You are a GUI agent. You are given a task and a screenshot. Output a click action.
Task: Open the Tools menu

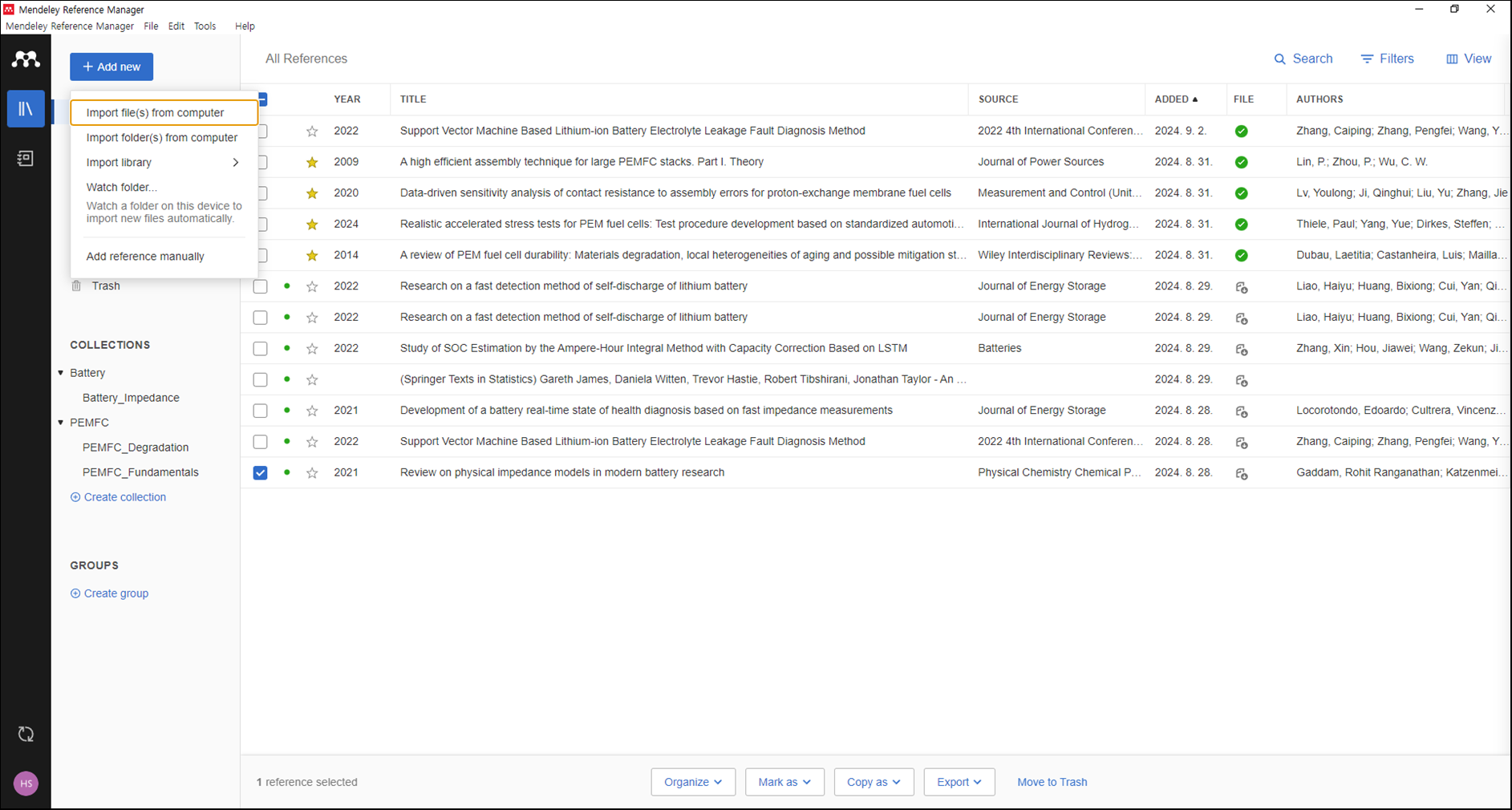[x=205, y=26]
